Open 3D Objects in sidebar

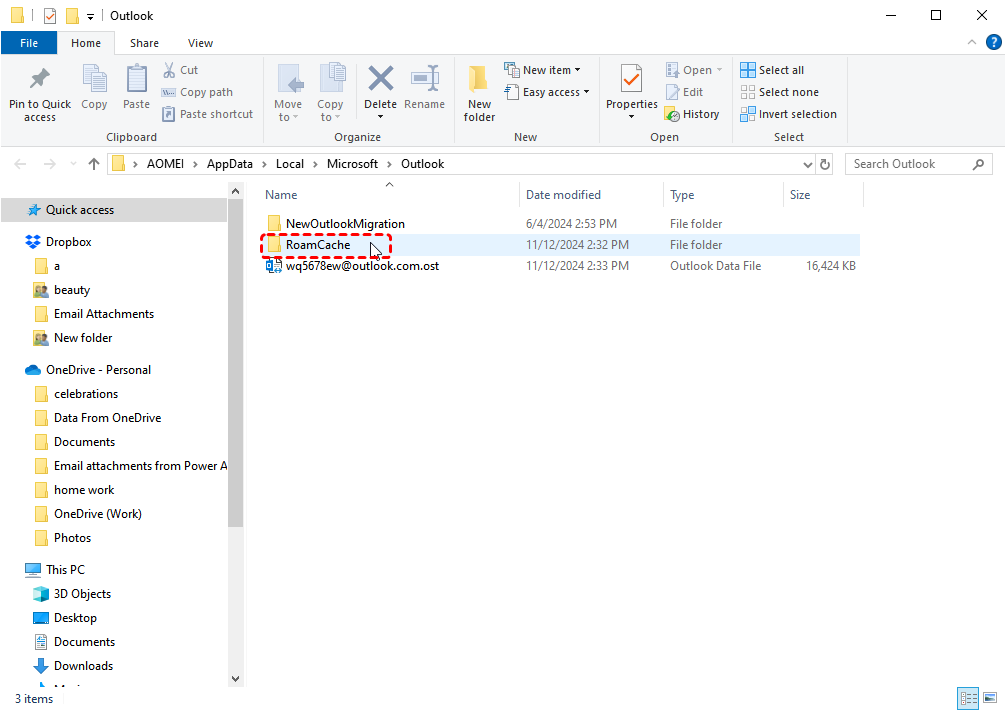[x=82, y=594]
